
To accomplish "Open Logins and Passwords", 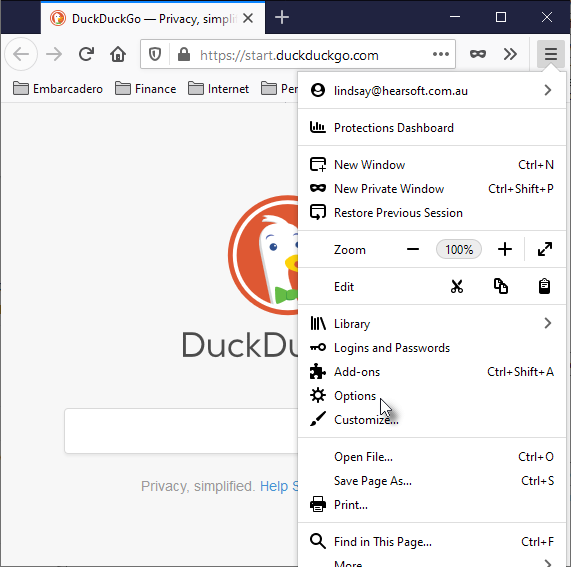I will click(432, 347).
